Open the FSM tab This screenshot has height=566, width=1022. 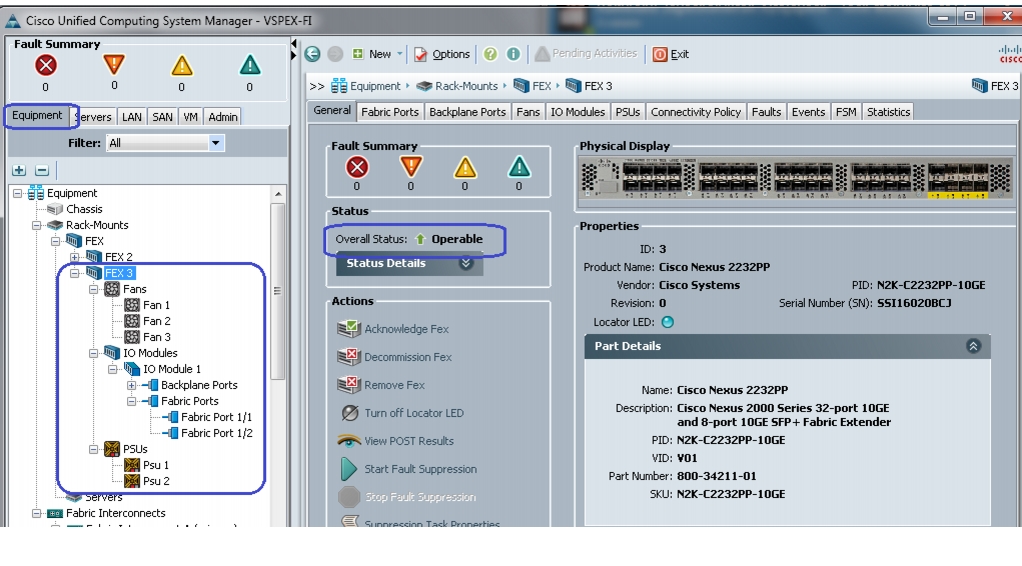tap(846, 112)
